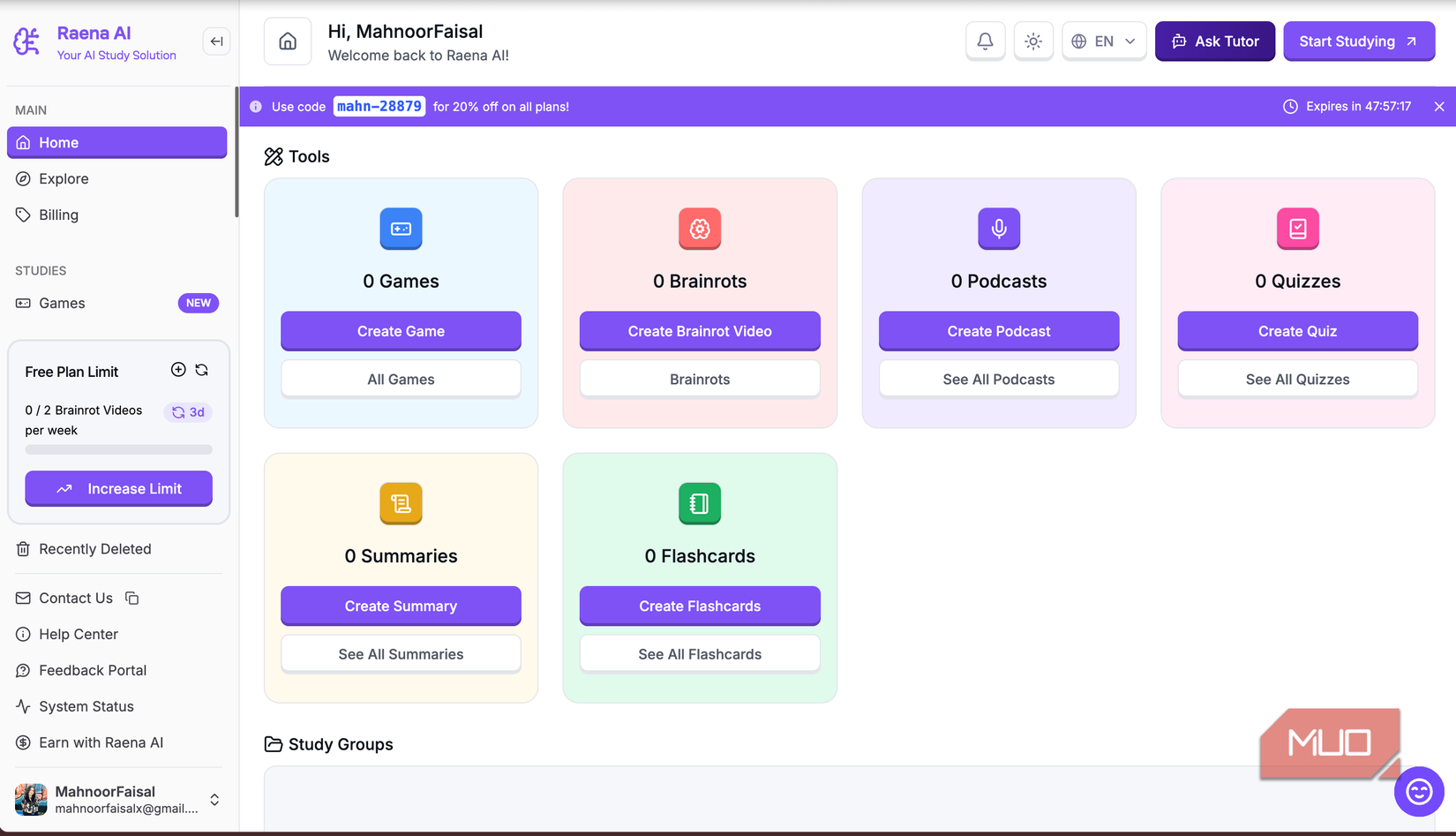Open the EN language dropdown
The height and width of the screenshot is (836, 1456).
(1104, 41)
